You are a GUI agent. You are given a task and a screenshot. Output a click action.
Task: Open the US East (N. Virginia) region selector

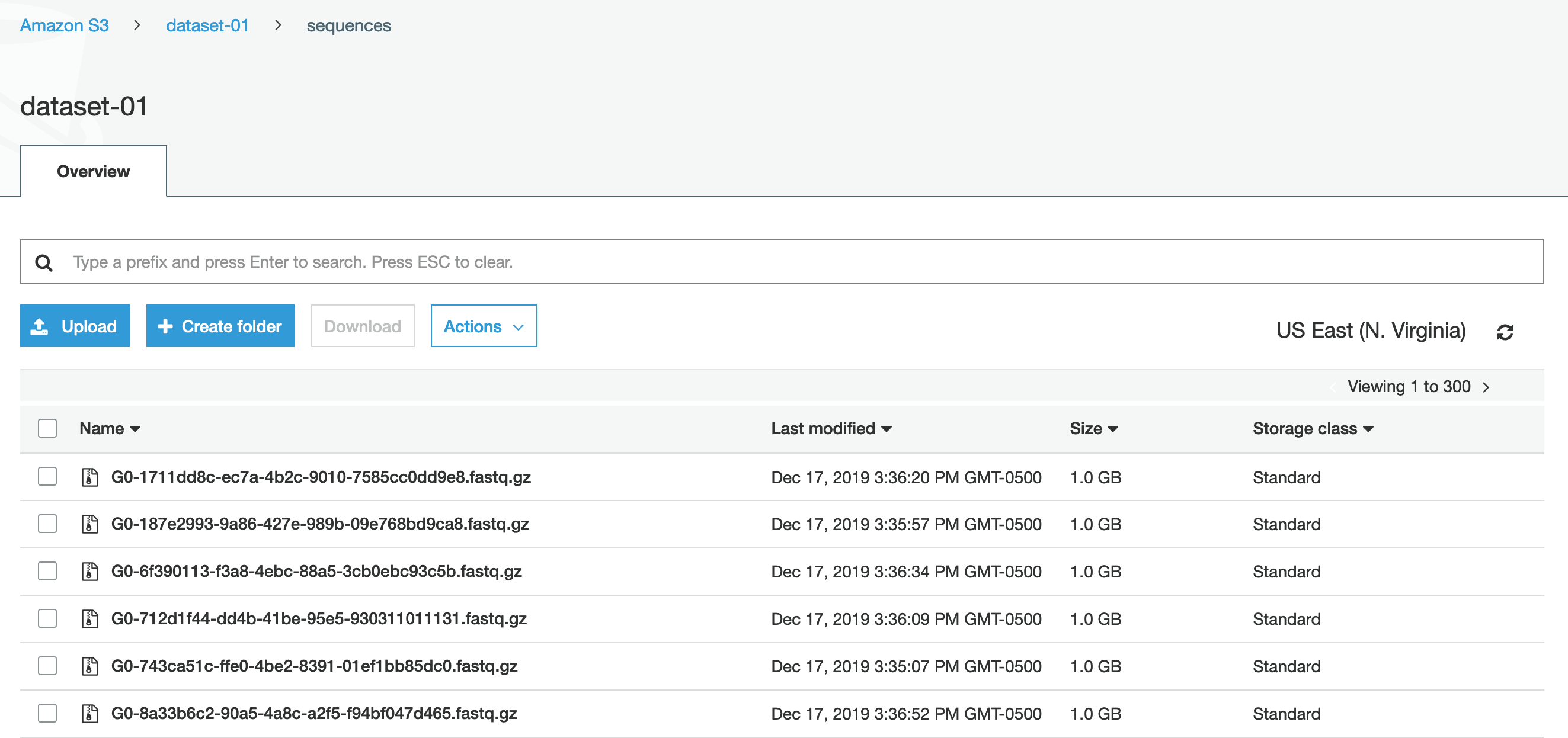pos(1371,329)
